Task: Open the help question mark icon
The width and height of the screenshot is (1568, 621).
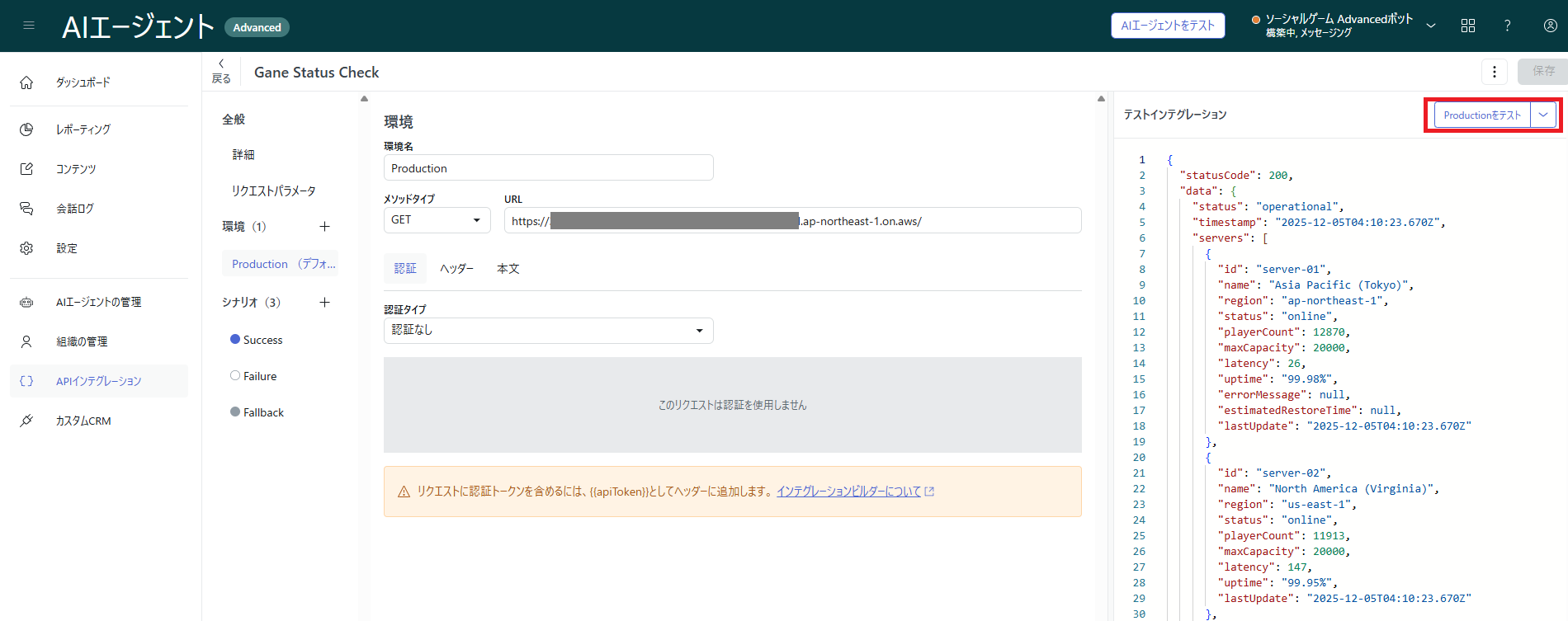Action: [x=1507, y=26]
